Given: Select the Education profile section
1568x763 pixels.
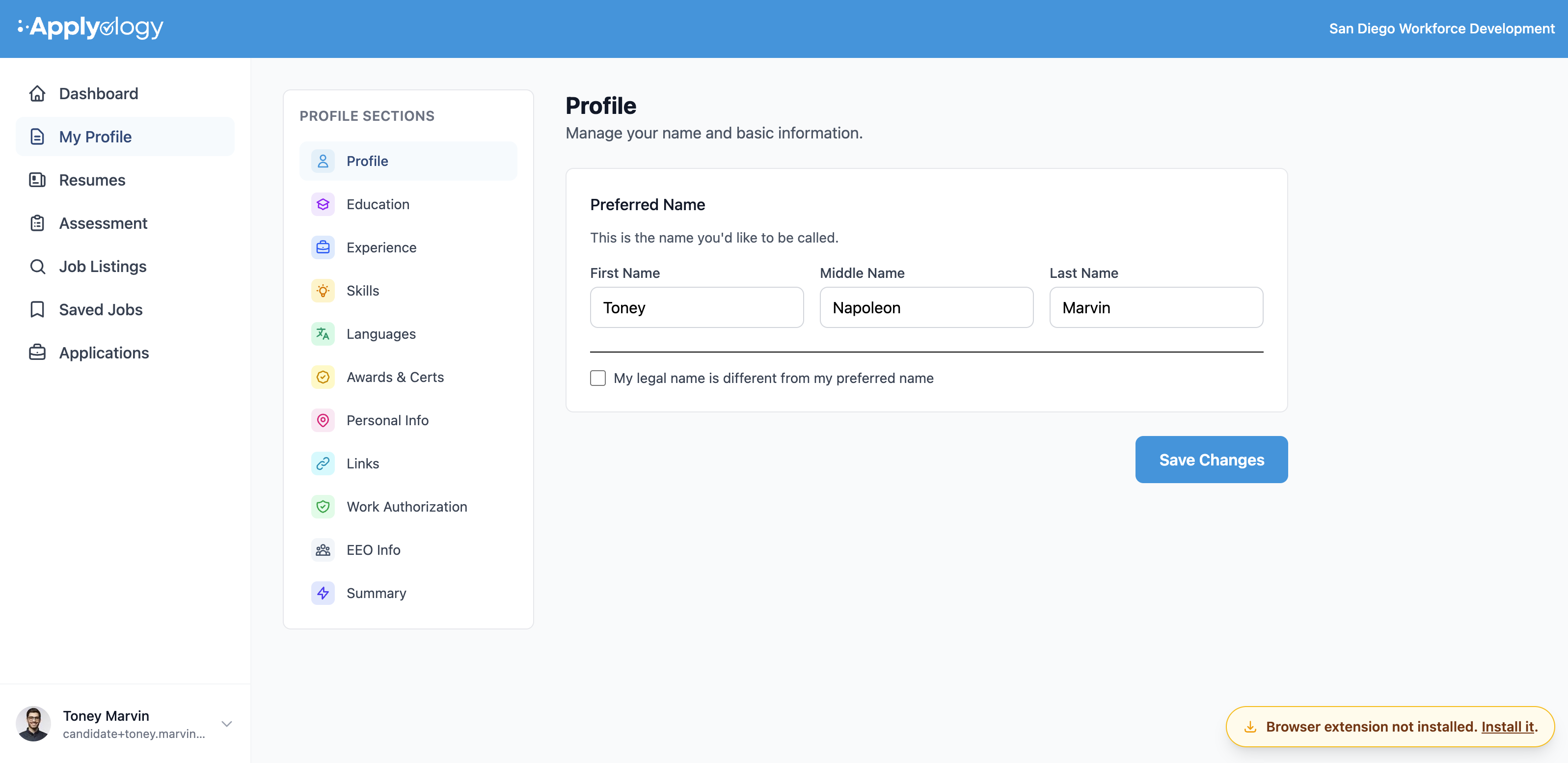Looking at the screenshot, I should tap(408, 204).
